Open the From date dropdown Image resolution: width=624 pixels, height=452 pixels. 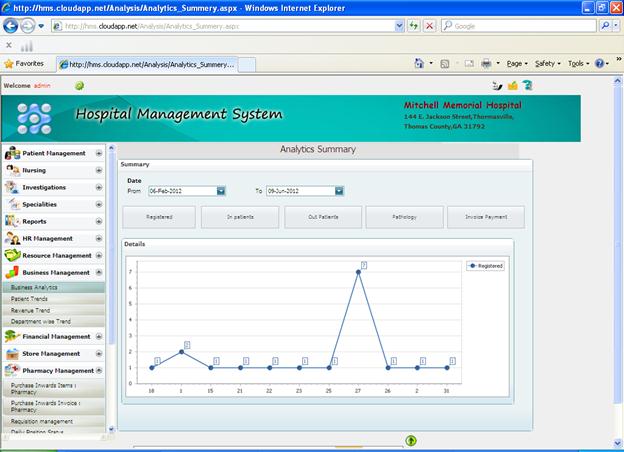tap(221, 190)
